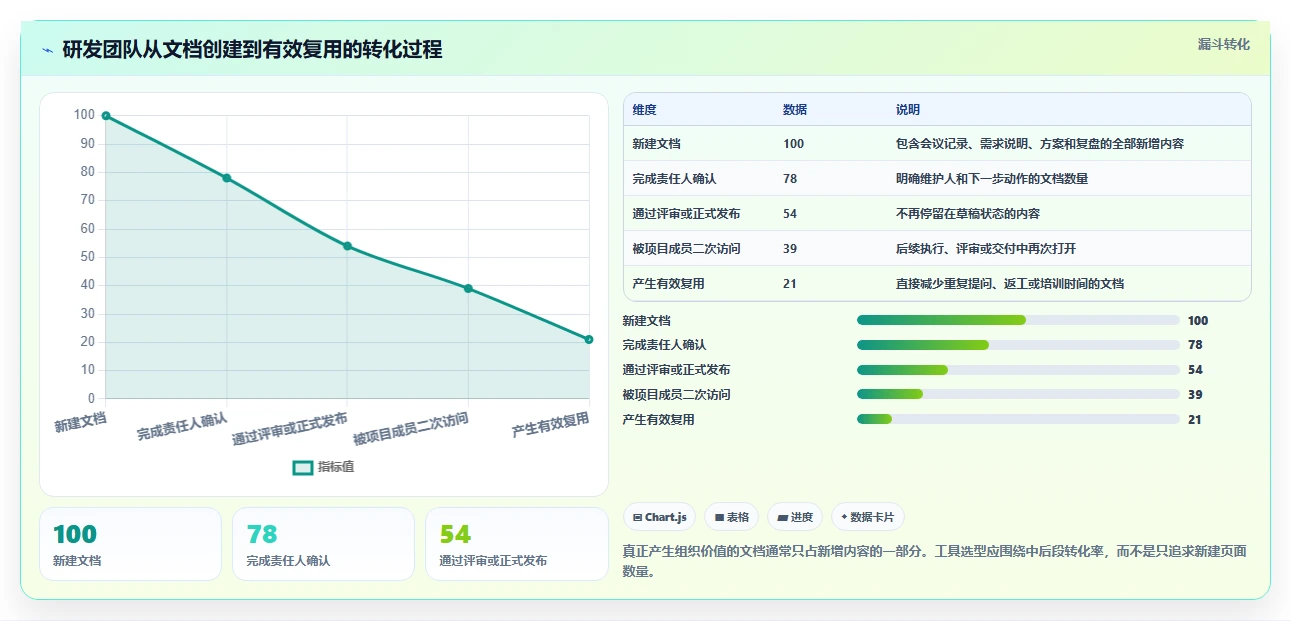Screen dimensions: 1291x621
Task: Click the 数据 column header
Action: 795,110
